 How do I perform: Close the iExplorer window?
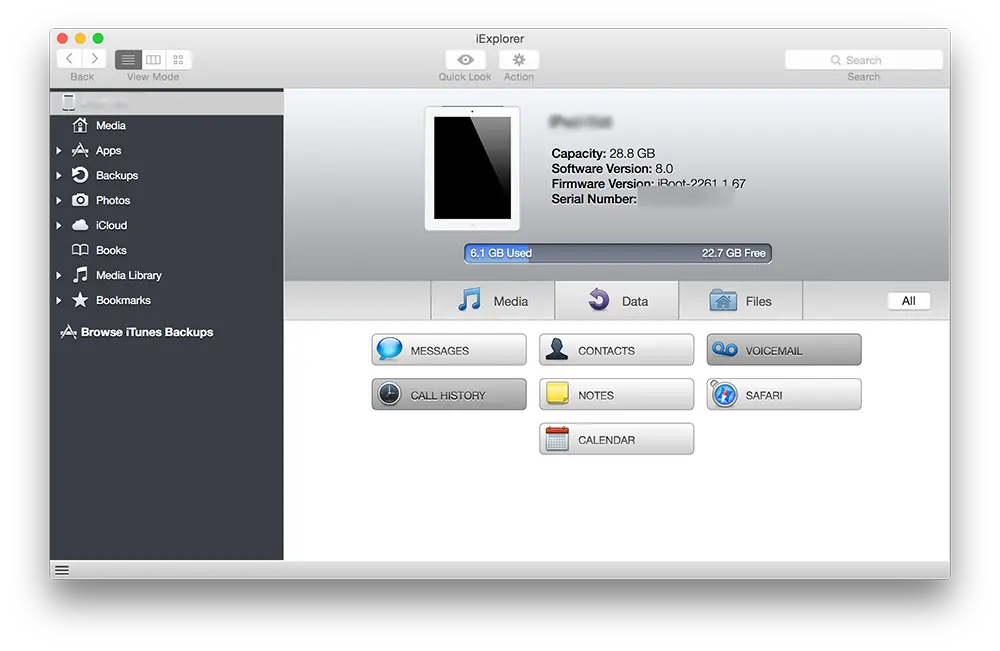62,38
